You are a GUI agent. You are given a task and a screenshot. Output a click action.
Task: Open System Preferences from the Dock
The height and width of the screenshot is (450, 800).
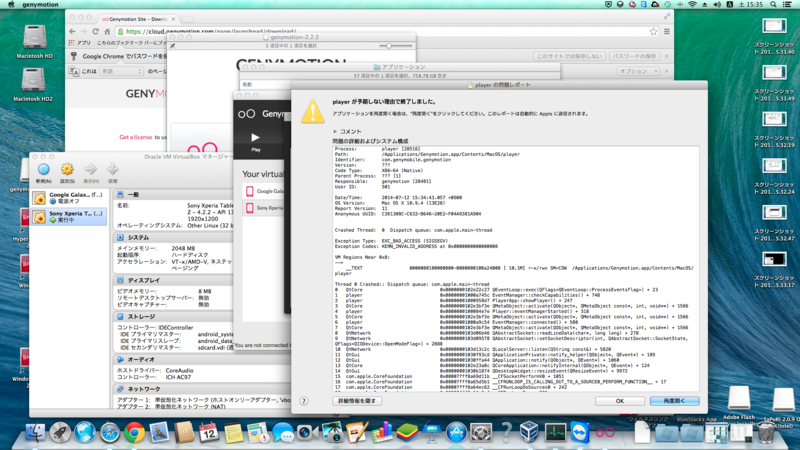[481, 432]
